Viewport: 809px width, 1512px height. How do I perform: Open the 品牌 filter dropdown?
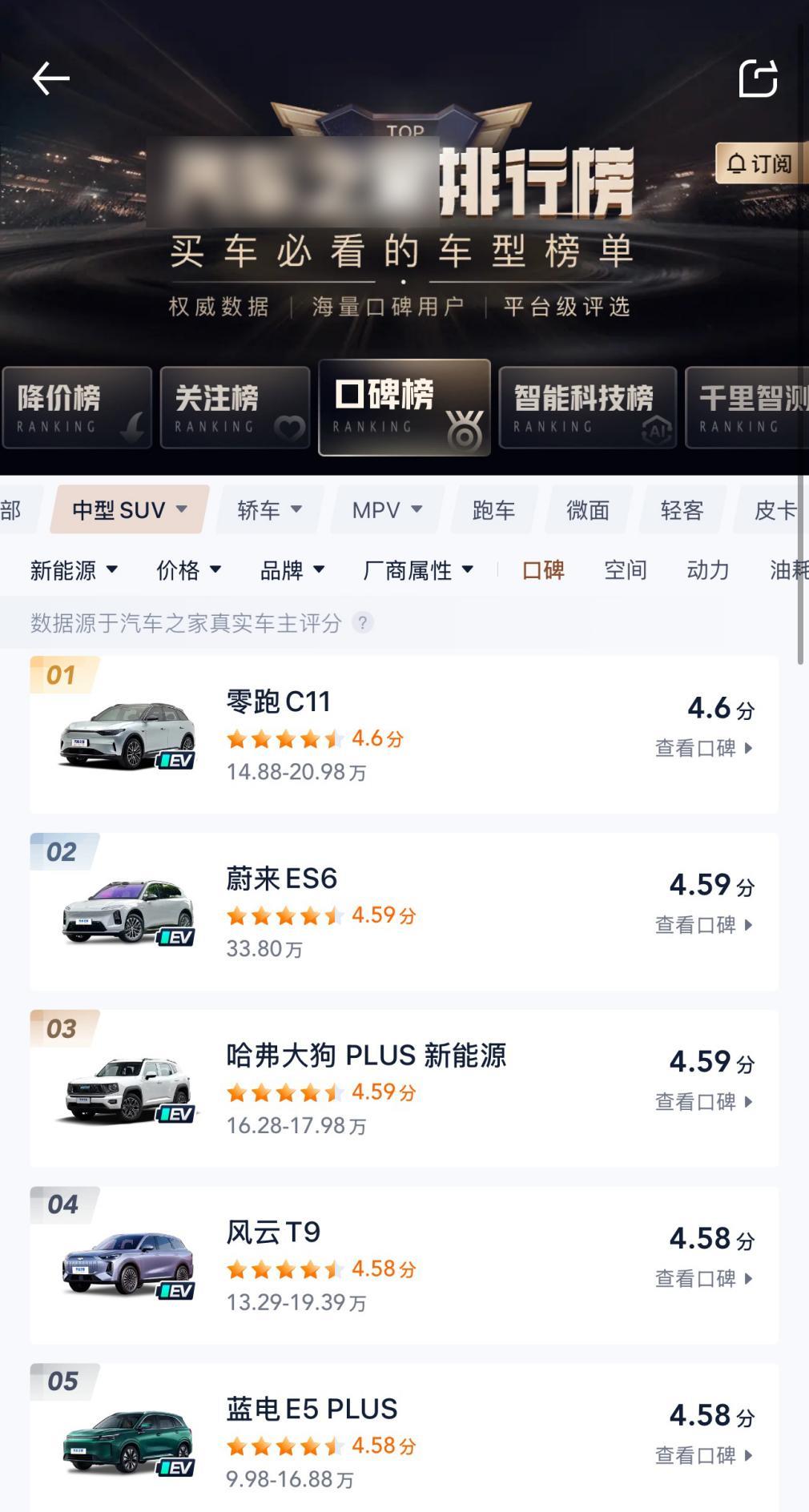click(292, 570)
